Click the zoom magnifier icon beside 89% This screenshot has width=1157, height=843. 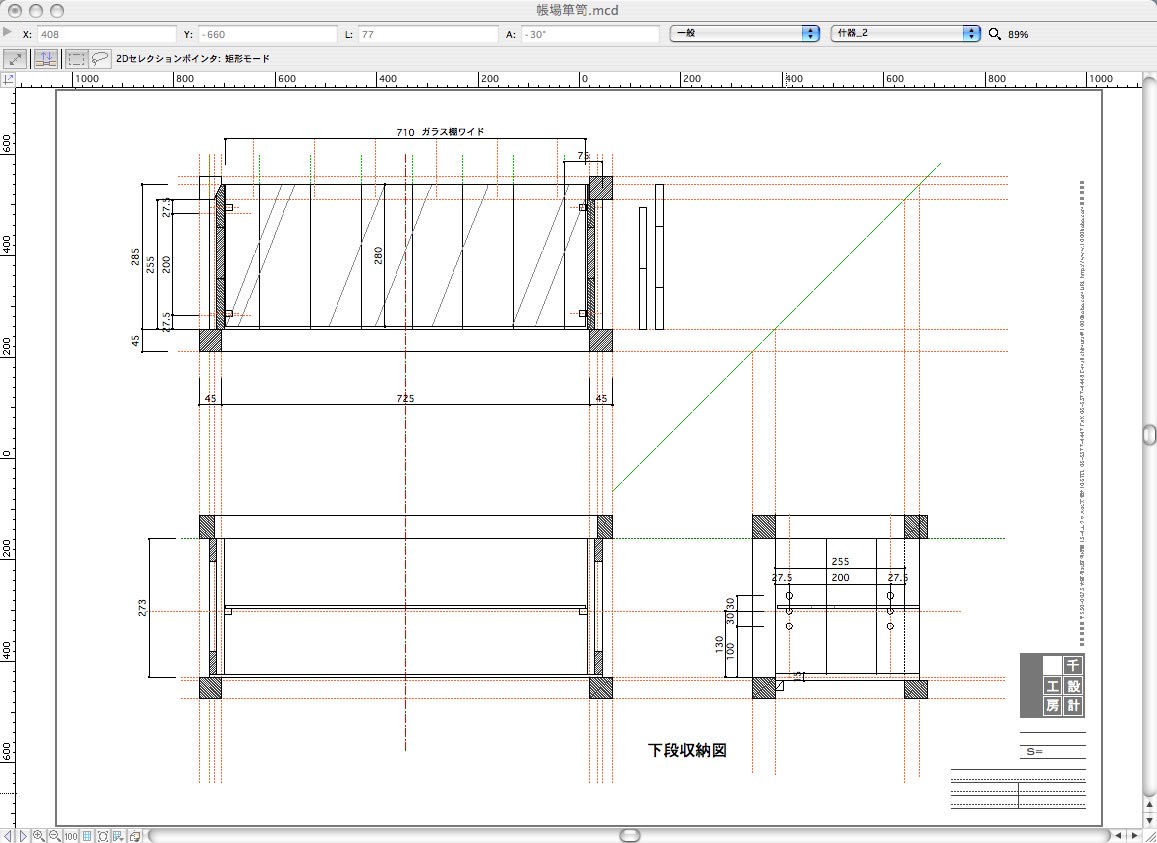(x=995, y=34)
